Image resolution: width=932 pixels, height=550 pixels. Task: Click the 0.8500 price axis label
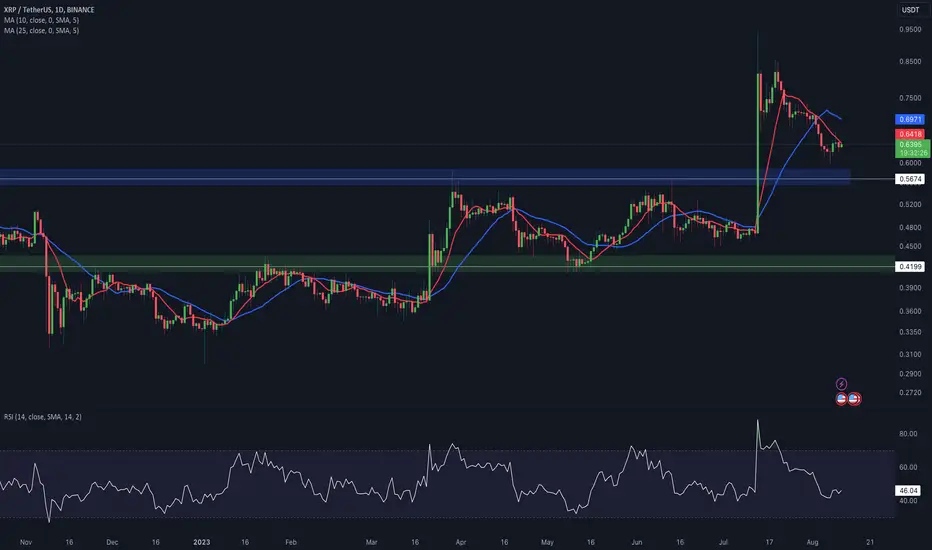pos(910,61)
